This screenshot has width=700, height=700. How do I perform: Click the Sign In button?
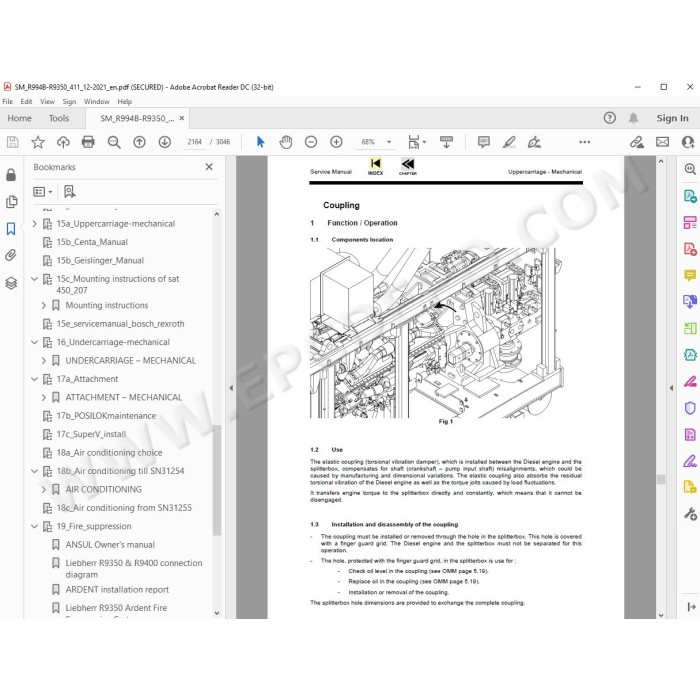pyautogui.click(x=672, y=118)
